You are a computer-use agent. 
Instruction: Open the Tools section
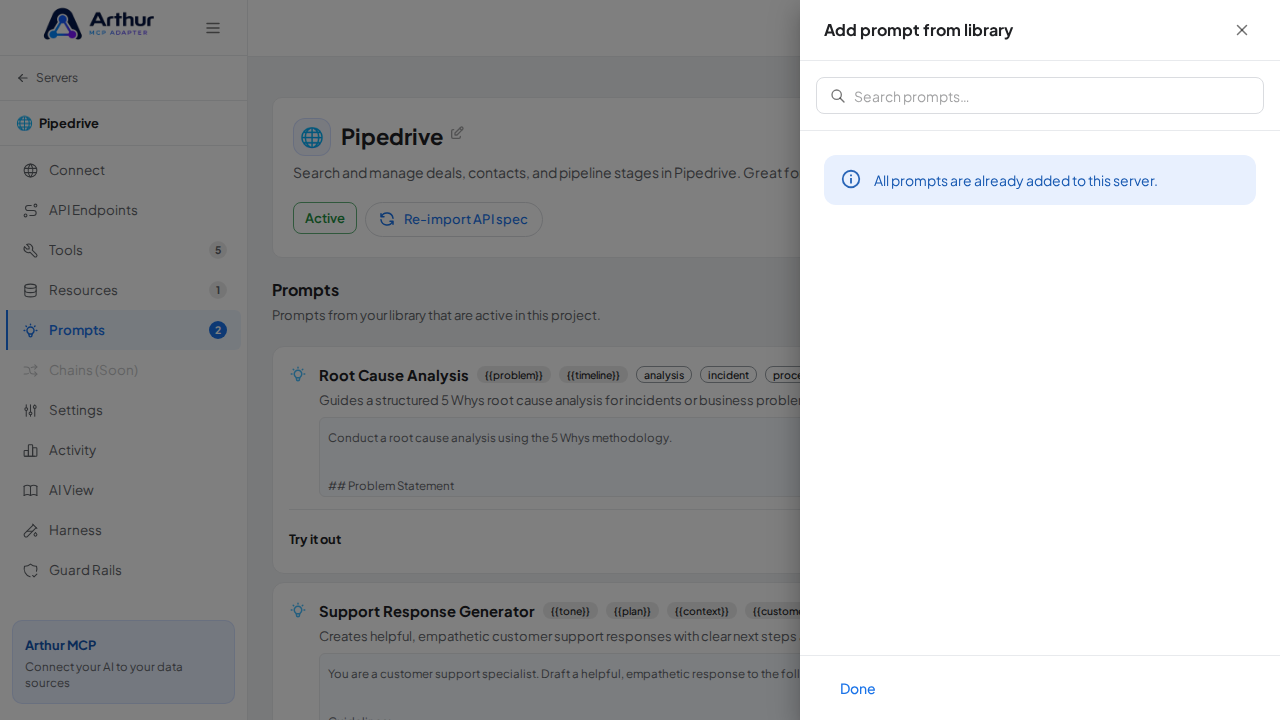124,250
